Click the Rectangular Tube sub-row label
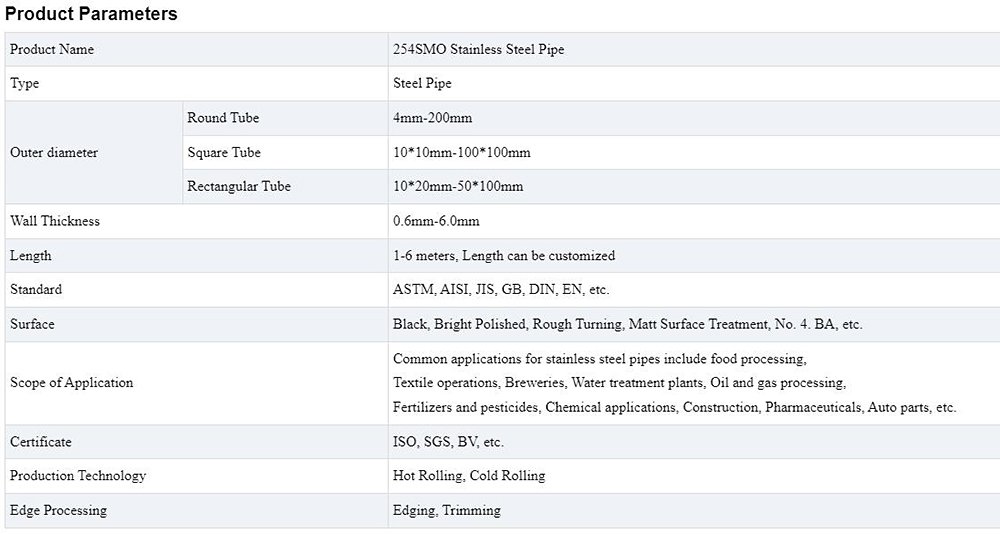Viewport: 1000px width, 534px height. point(239,187)
